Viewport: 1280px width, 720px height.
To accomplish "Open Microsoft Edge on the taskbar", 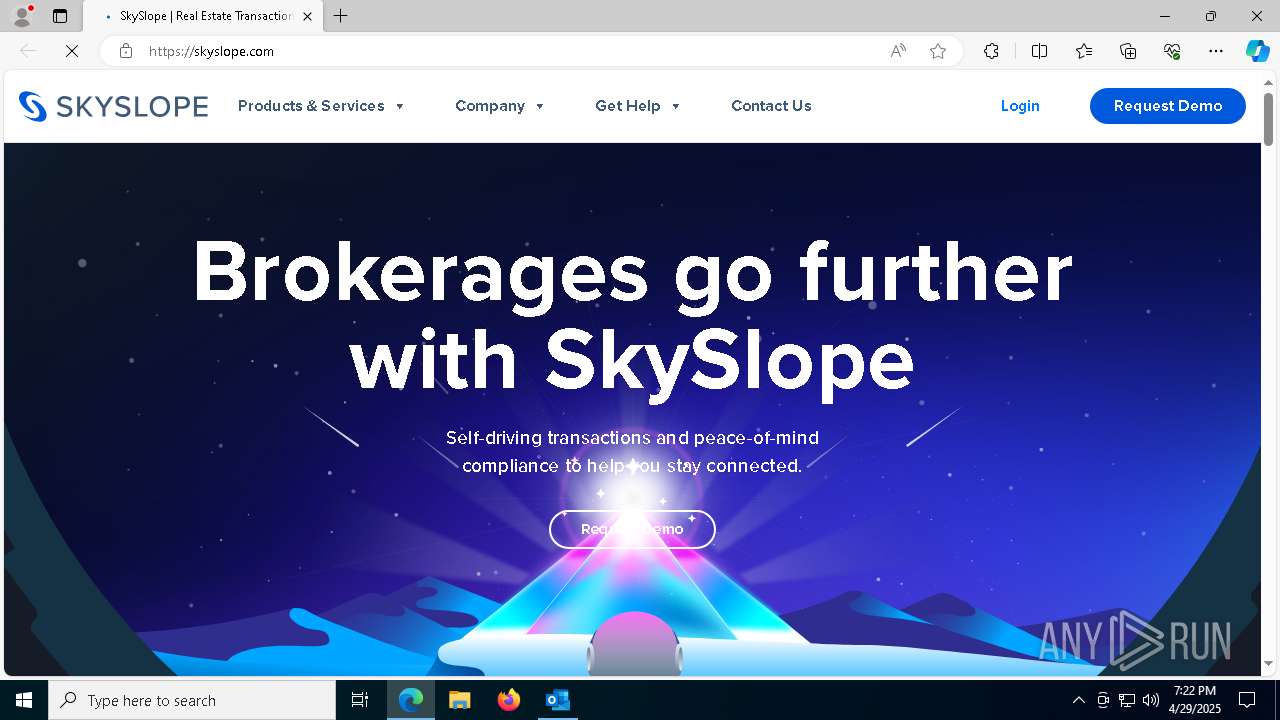I will (x=411, y=700).
